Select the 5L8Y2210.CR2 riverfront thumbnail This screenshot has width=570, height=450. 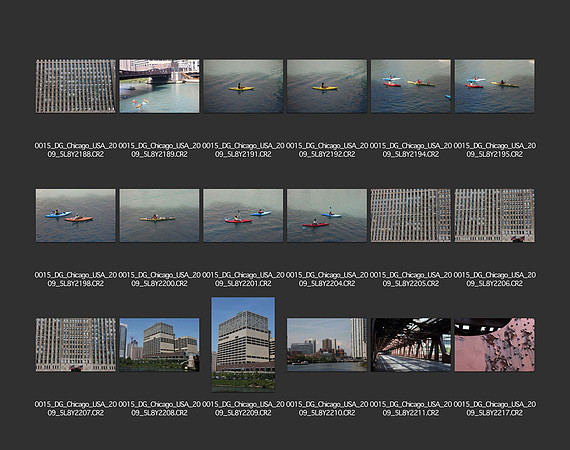coord(327,345)
